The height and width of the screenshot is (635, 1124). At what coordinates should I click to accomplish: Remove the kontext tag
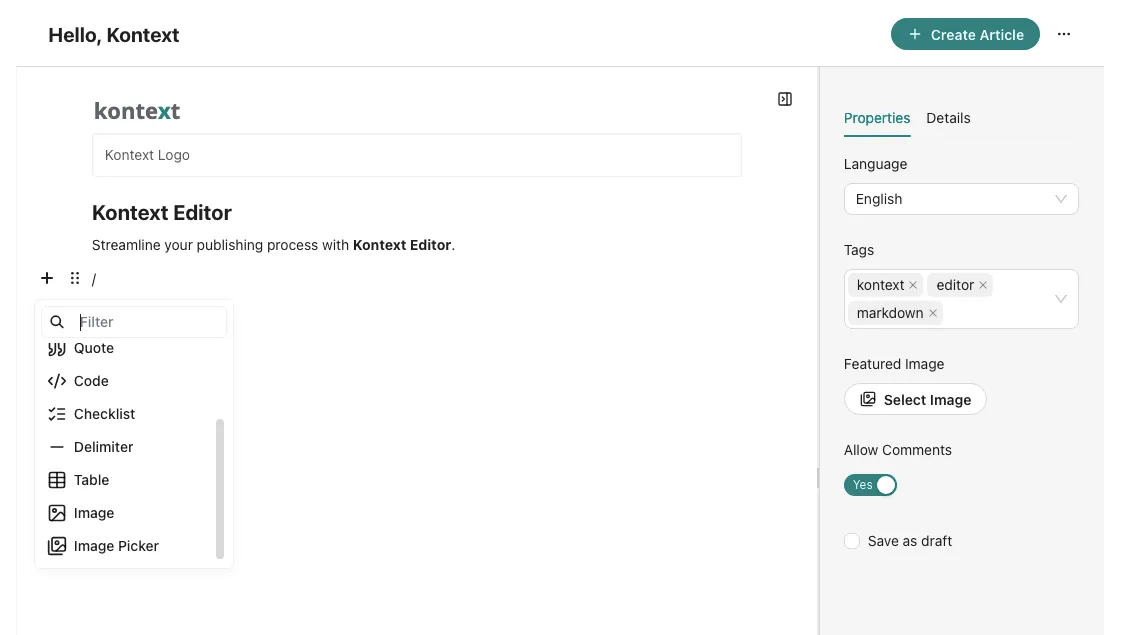(x=913, y=285)
